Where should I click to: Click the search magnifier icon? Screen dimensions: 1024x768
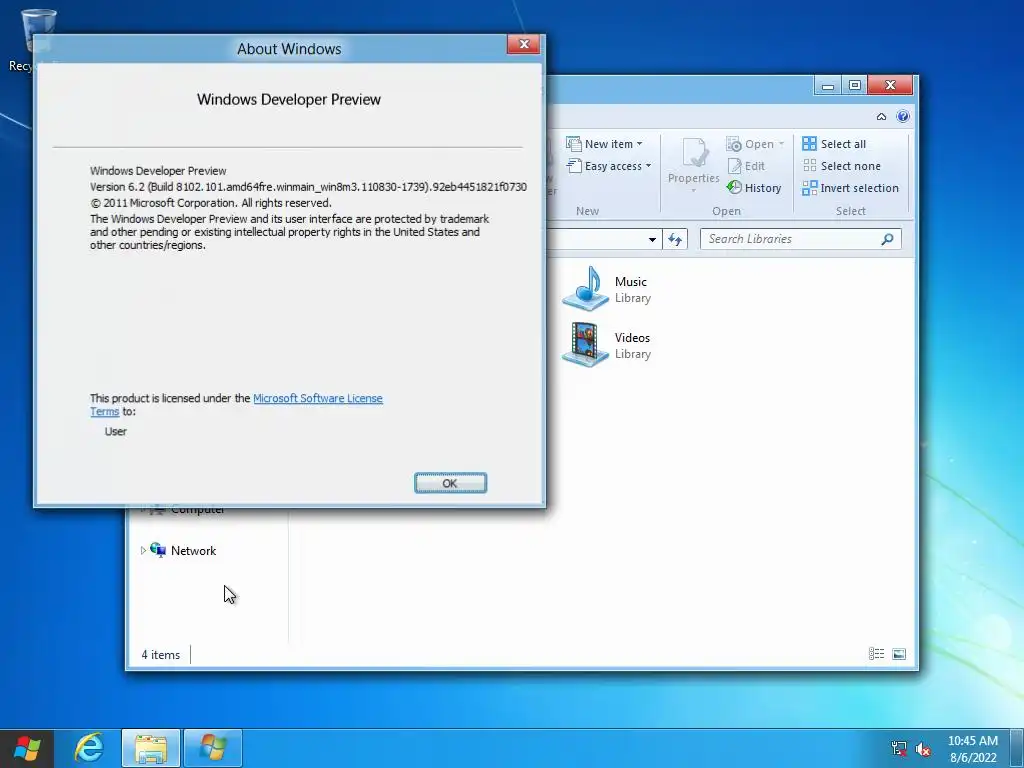coord(888,239)
